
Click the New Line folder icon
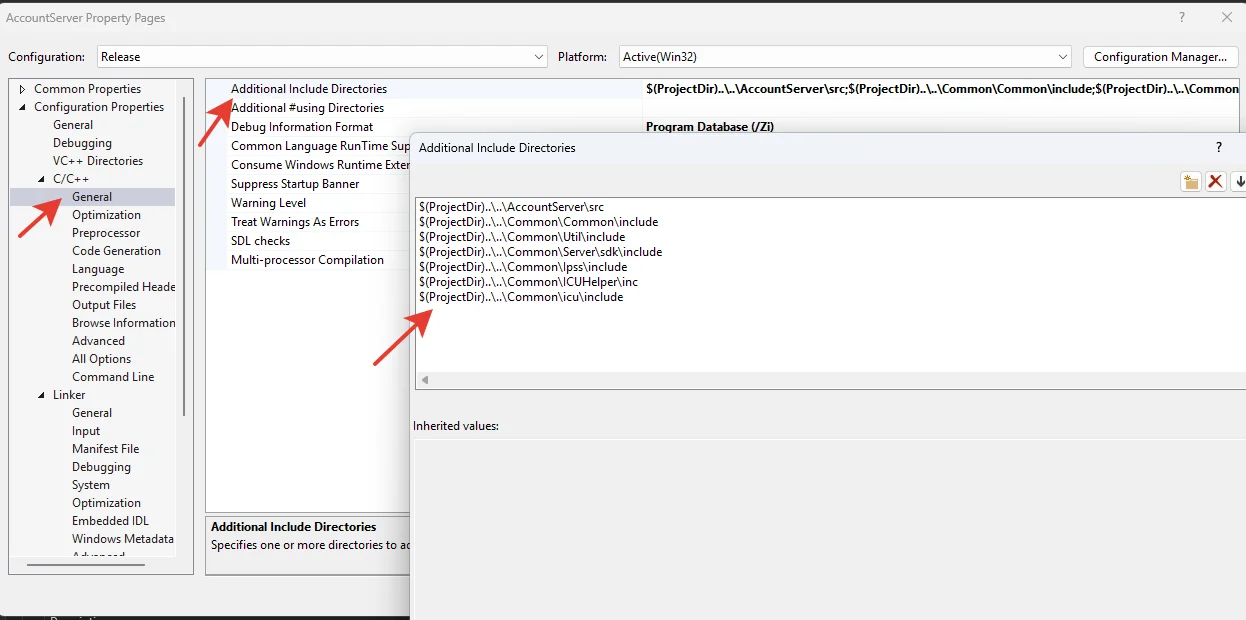1190,181
